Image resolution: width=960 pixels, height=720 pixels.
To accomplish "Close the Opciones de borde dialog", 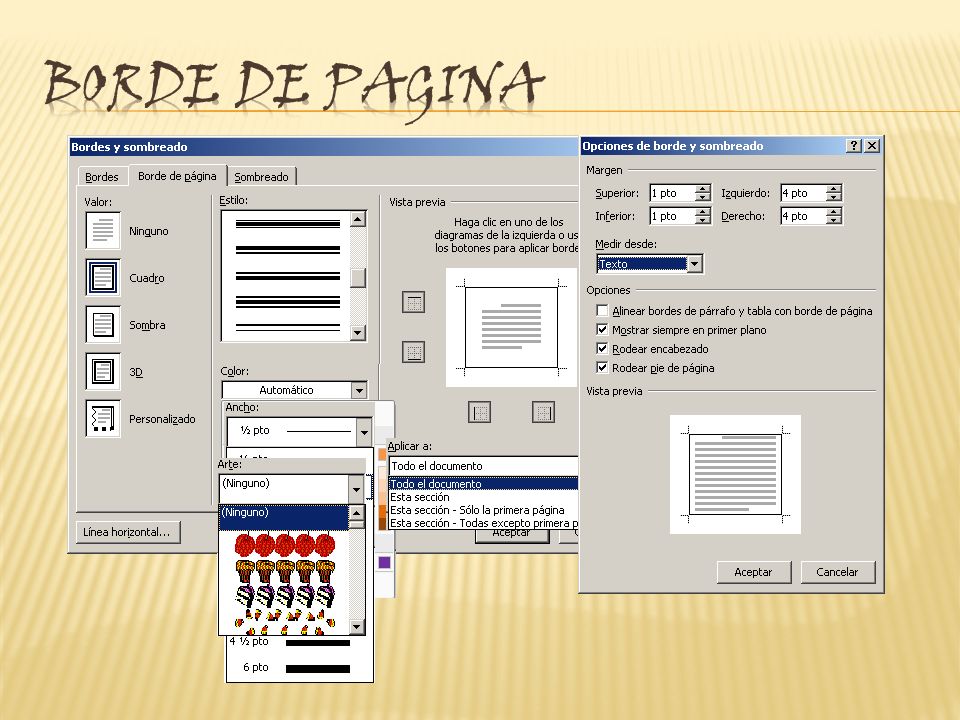I will pyautogui.click(x=872, y=146).
